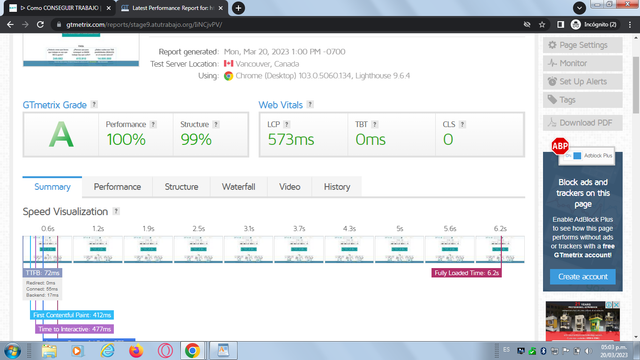
Task: Open the Structure score help icon
Action: [216, 124]
